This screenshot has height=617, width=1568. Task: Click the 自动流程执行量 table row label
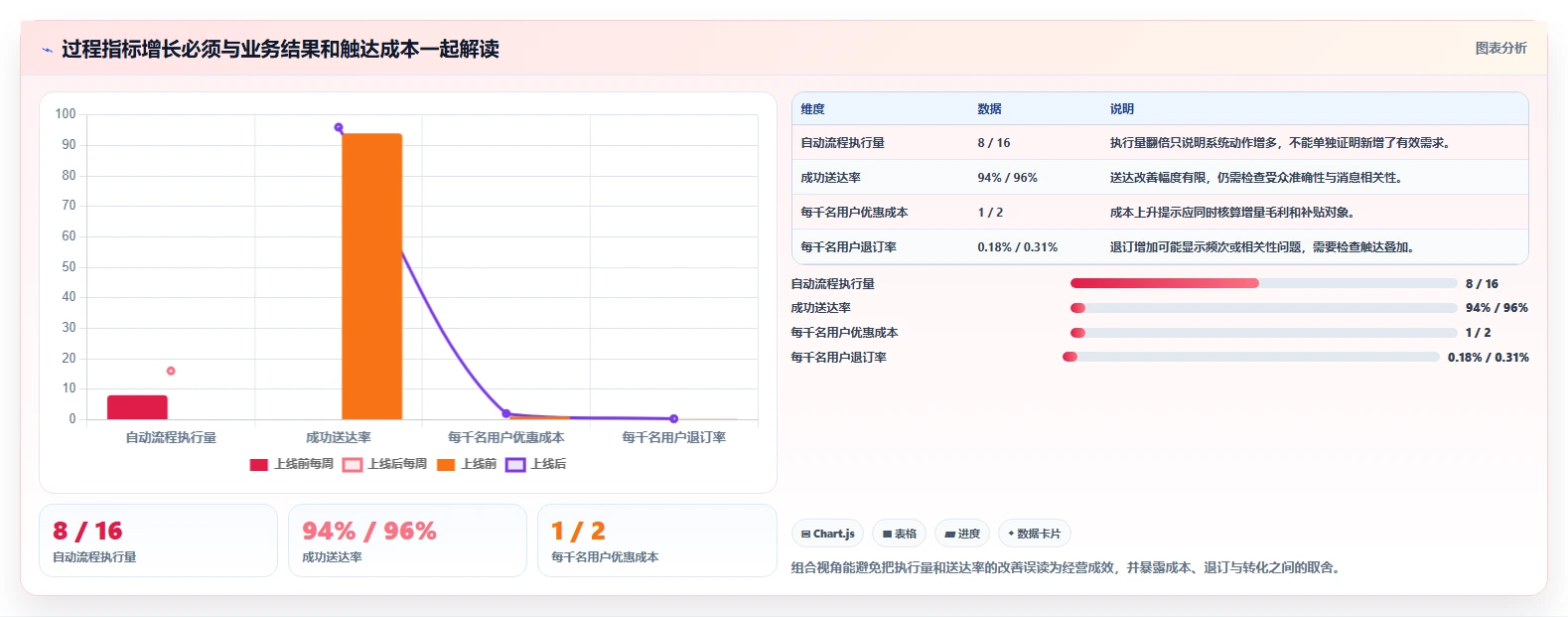pyautogui.click(x=842, y=143)
